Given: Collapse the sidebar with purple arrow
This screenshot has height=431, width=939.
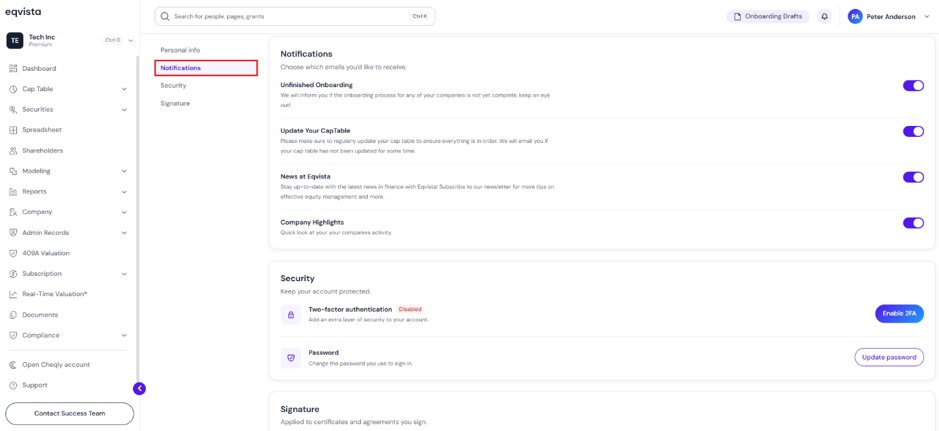Looking at the screenshot, I should coord(140,388).
